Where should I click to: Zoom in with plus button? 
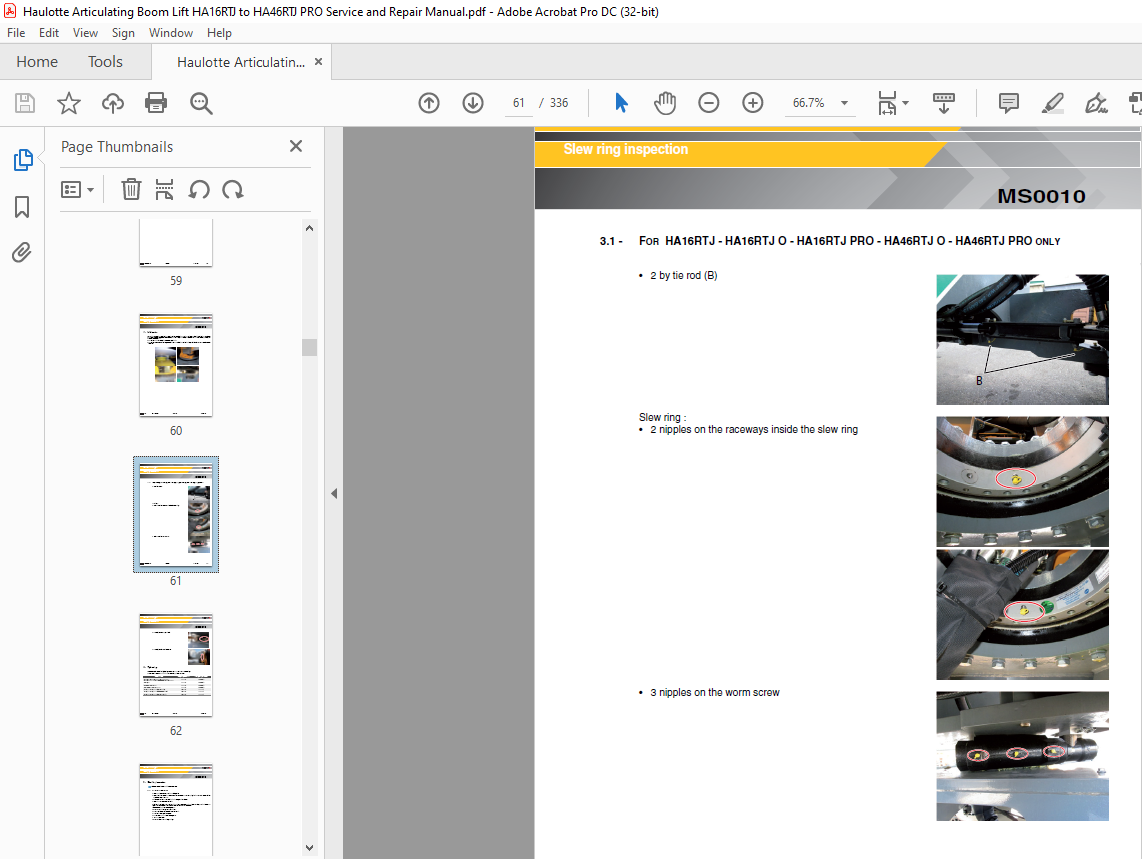752,103
